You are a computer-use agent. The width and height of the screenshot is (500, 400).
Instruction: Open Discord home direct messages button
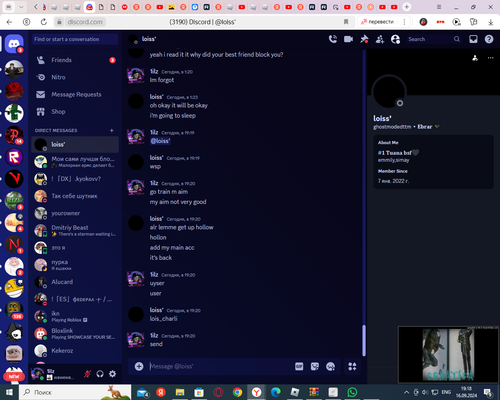14,43
